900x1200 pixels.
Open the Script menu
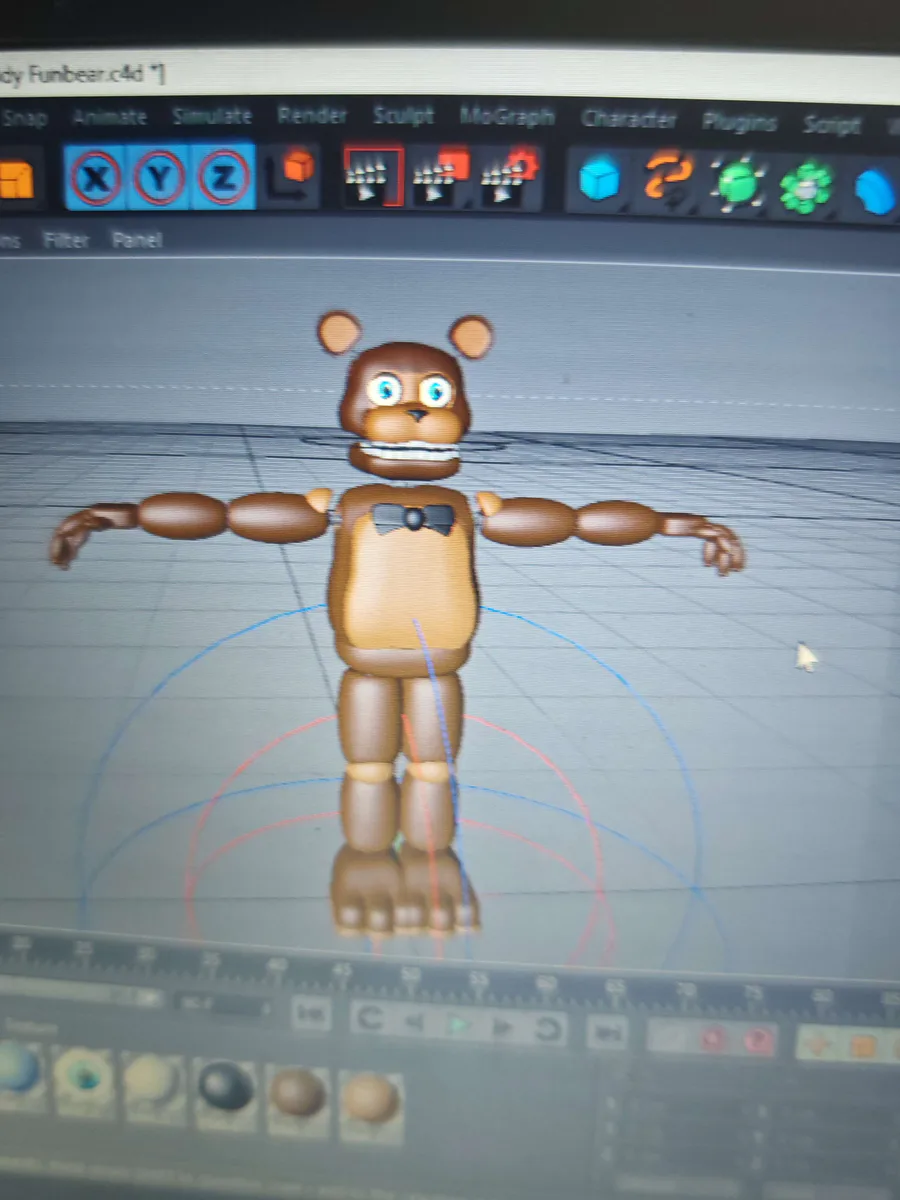point(831,125)
